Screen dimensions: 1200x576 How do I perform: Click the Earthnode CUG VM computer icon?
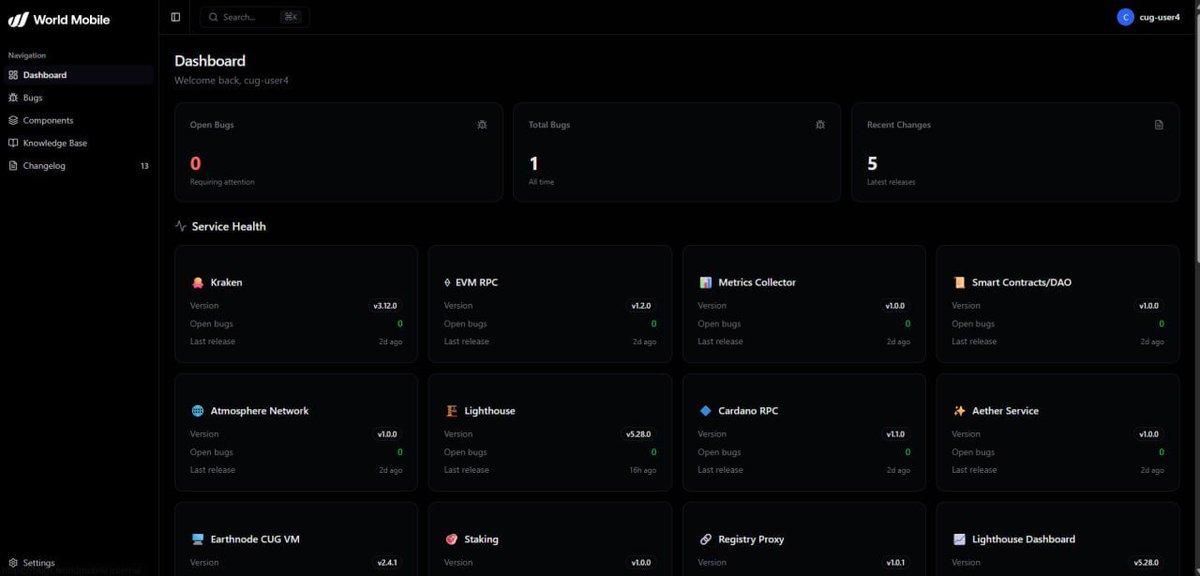click(x=197, y=539)
